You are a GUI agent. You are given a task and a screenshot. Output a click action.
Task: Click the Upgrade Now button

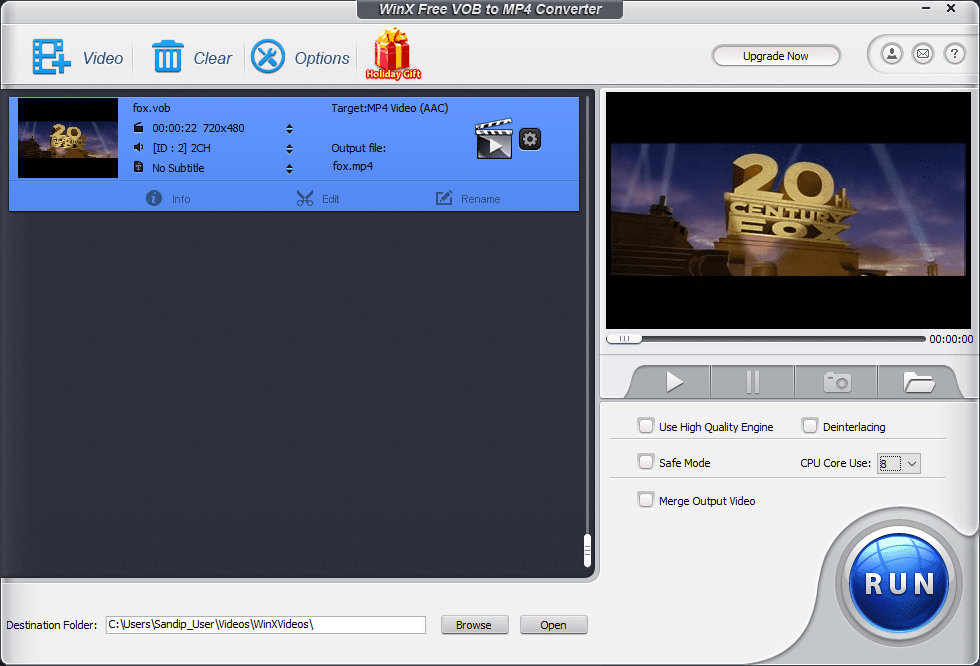[x=776, y=56]
